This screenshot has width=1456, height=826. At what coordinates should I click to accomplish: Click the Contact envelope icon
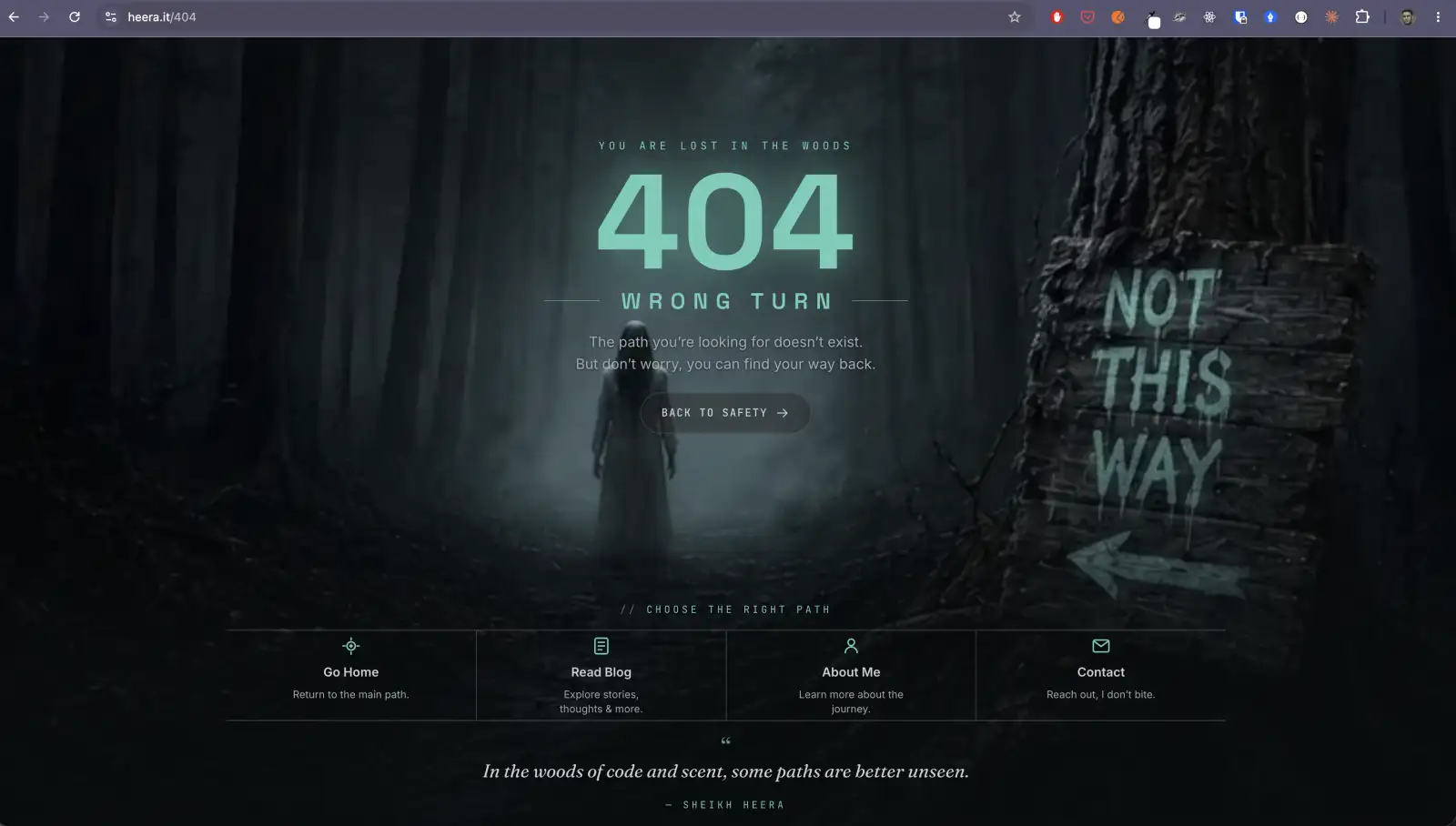[1101, 646]
